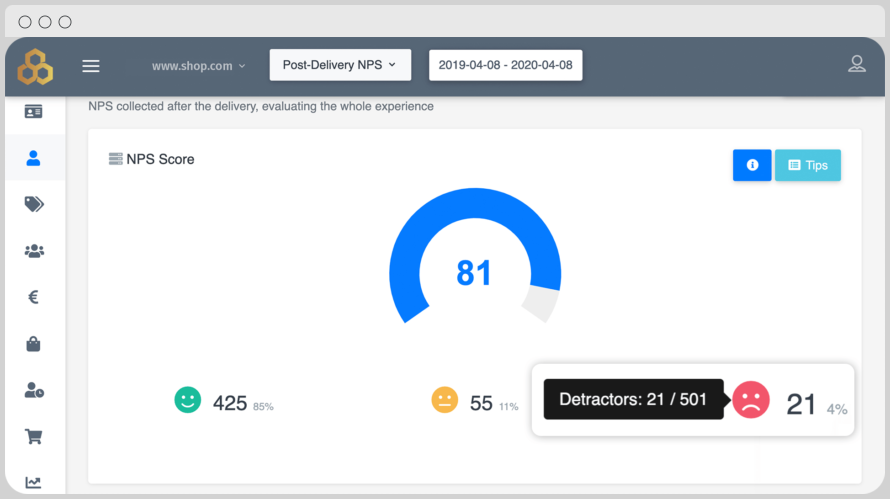Click the NPS collected after the delivery description
890x499 pixels.
261,106
